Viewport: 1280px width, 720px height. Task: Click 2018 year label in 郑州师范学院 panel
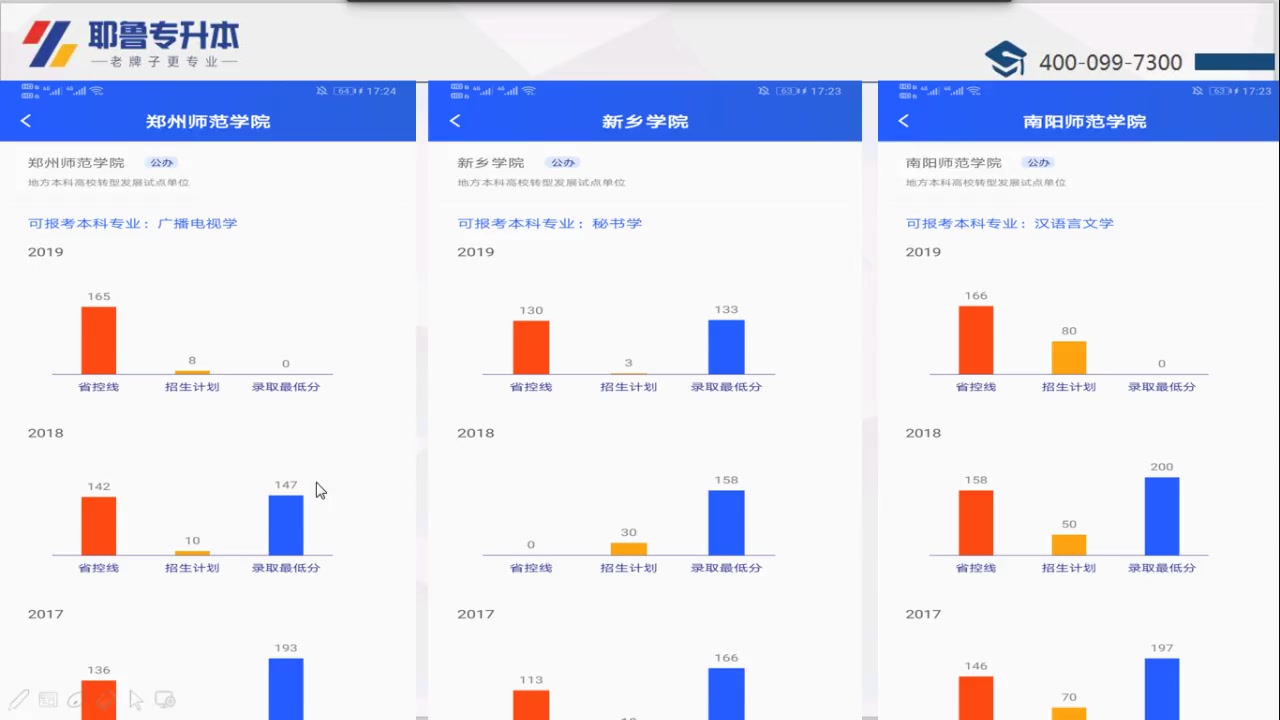pos(46,433)
